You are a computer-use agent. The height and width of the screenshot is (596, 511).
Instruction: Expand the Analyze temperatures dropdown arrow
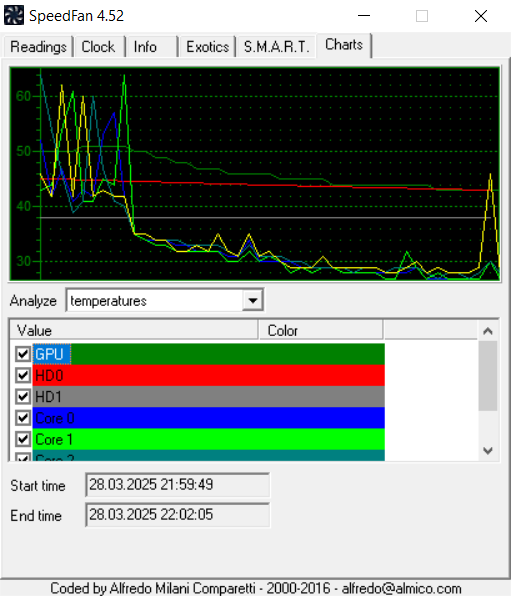click(x=252, y=301)
